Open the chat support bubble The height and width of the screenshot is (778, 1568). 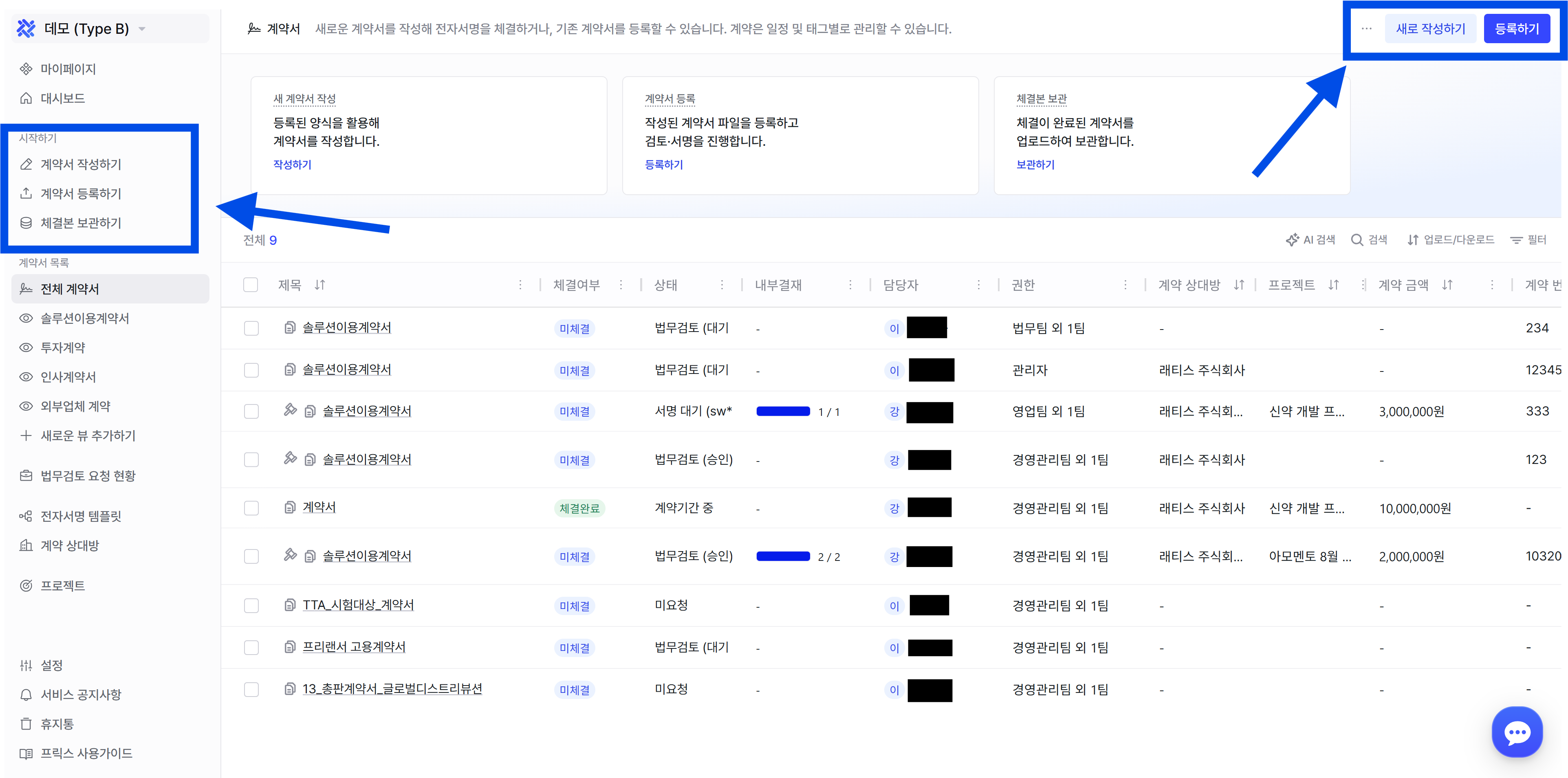click(1517, 732)
